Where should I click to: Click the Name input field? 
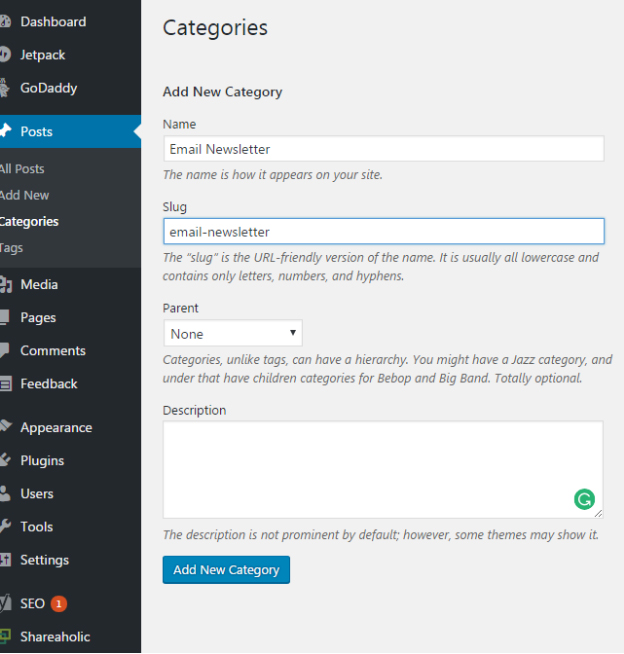click(x=383, y=149)
